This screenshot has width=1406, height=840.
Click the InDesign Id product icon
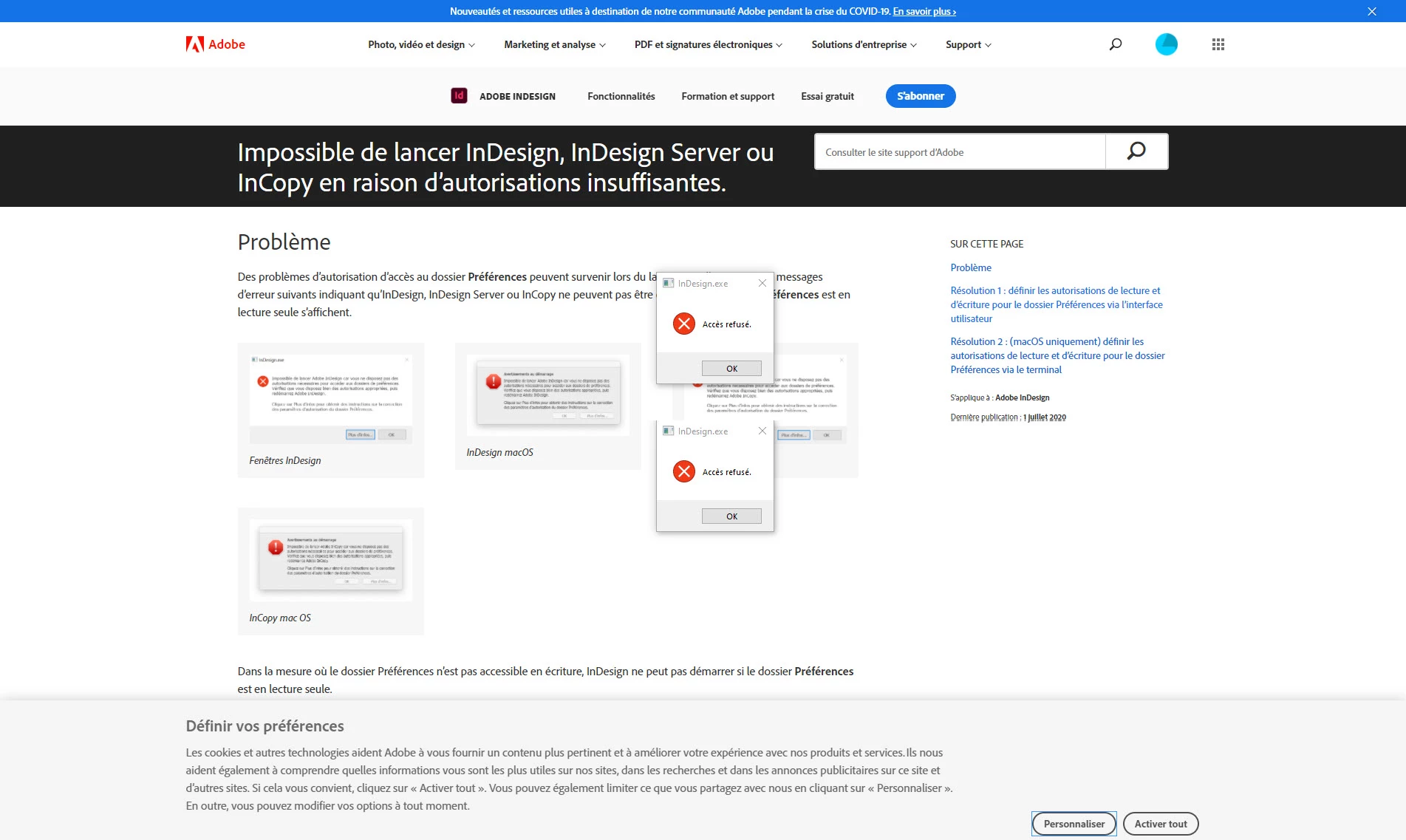(x=459, y=95)
